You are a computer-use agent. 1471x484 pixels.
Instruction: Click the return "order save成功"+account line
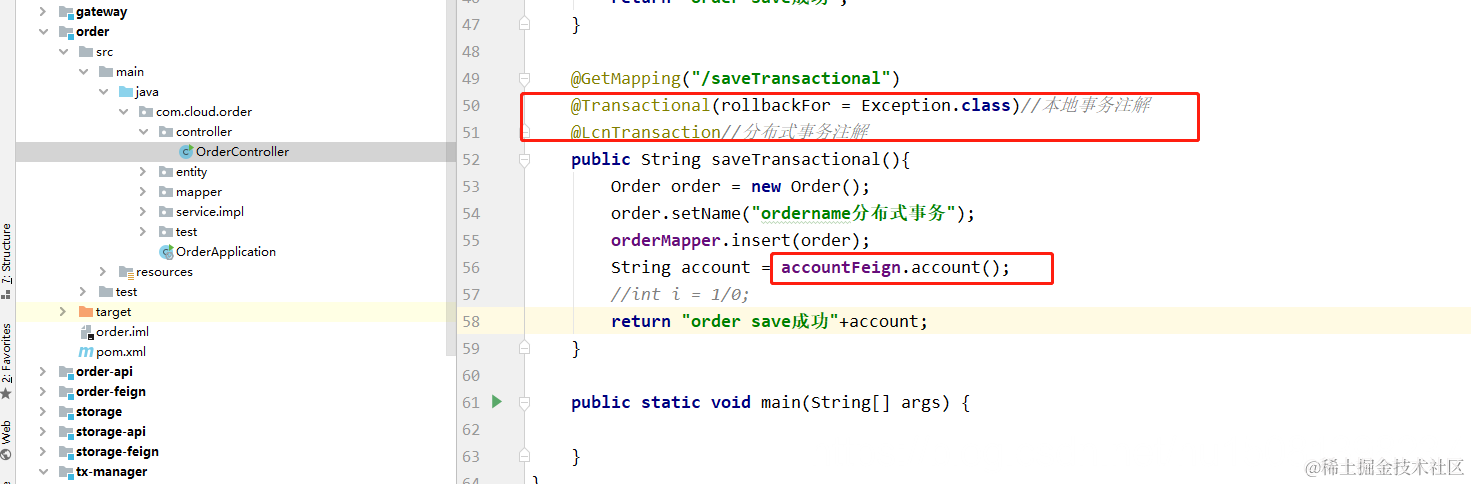[x=770, y=322]
